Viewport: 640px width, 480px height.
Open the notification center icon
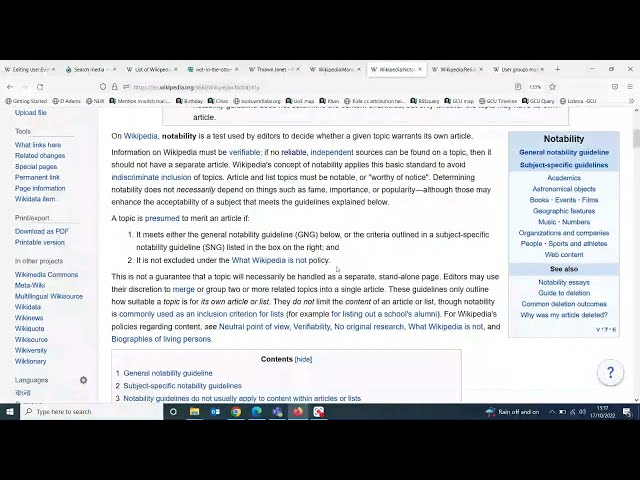tap(627, 412)
